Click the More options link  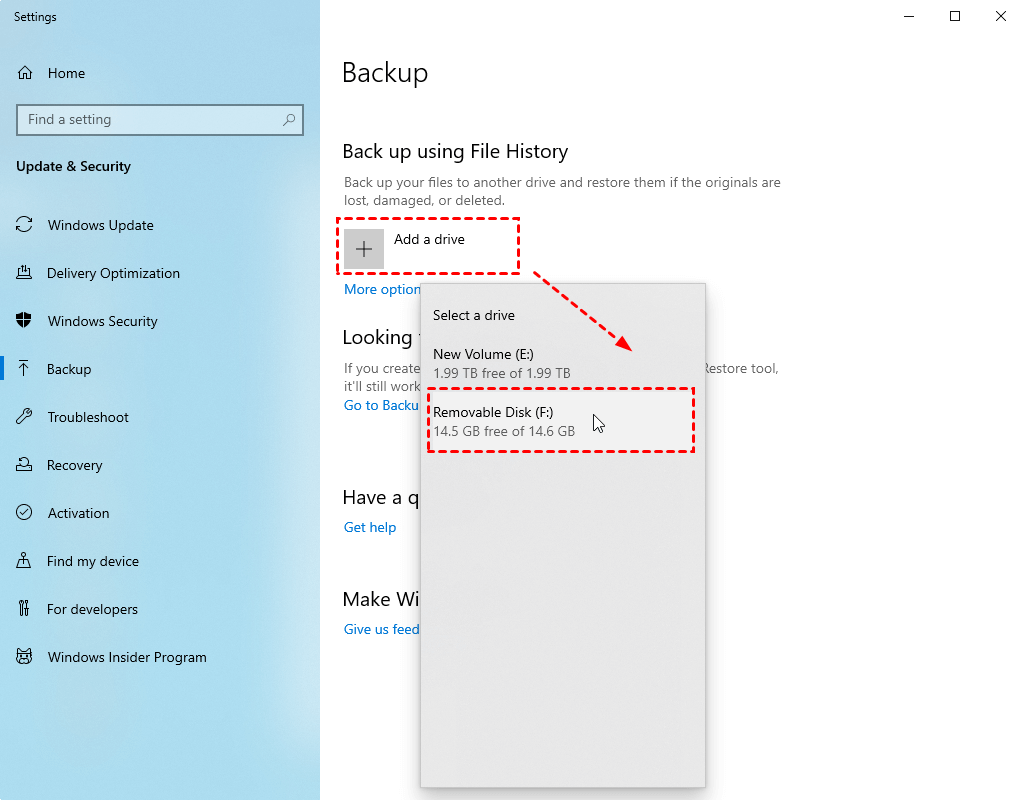382,289
